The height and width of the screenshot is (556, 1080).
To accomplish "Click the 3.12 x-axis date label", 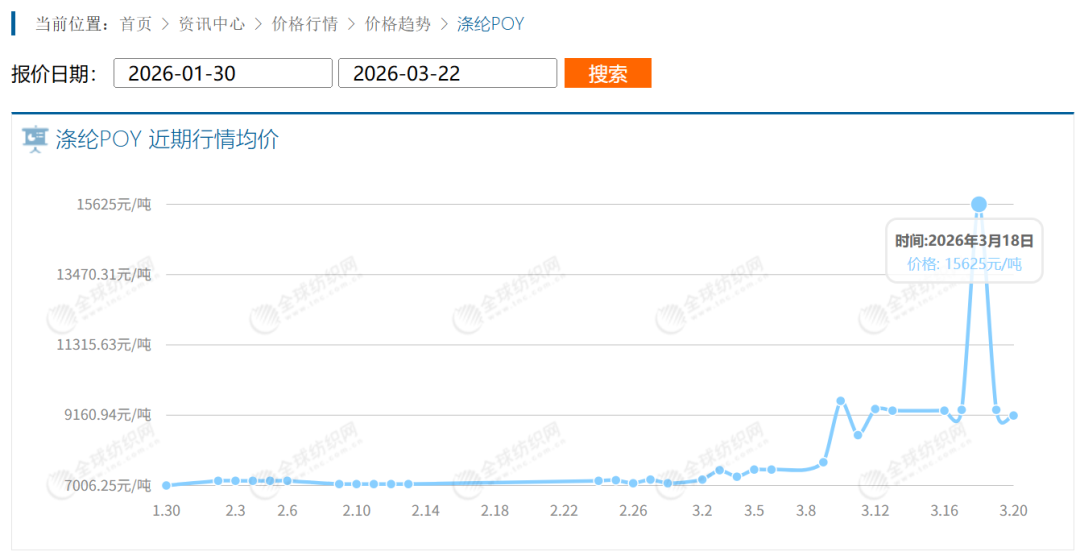I will [875, 511].
